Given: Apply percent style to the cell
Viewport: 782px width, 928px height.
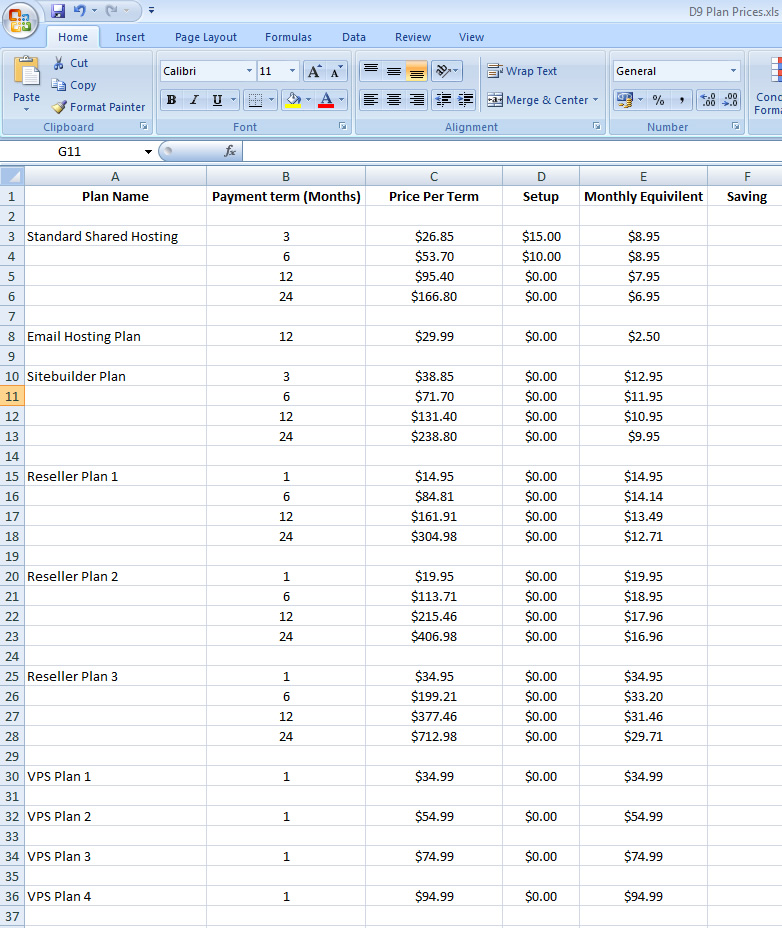Looking at the screenshot, I should click(658, 100).
